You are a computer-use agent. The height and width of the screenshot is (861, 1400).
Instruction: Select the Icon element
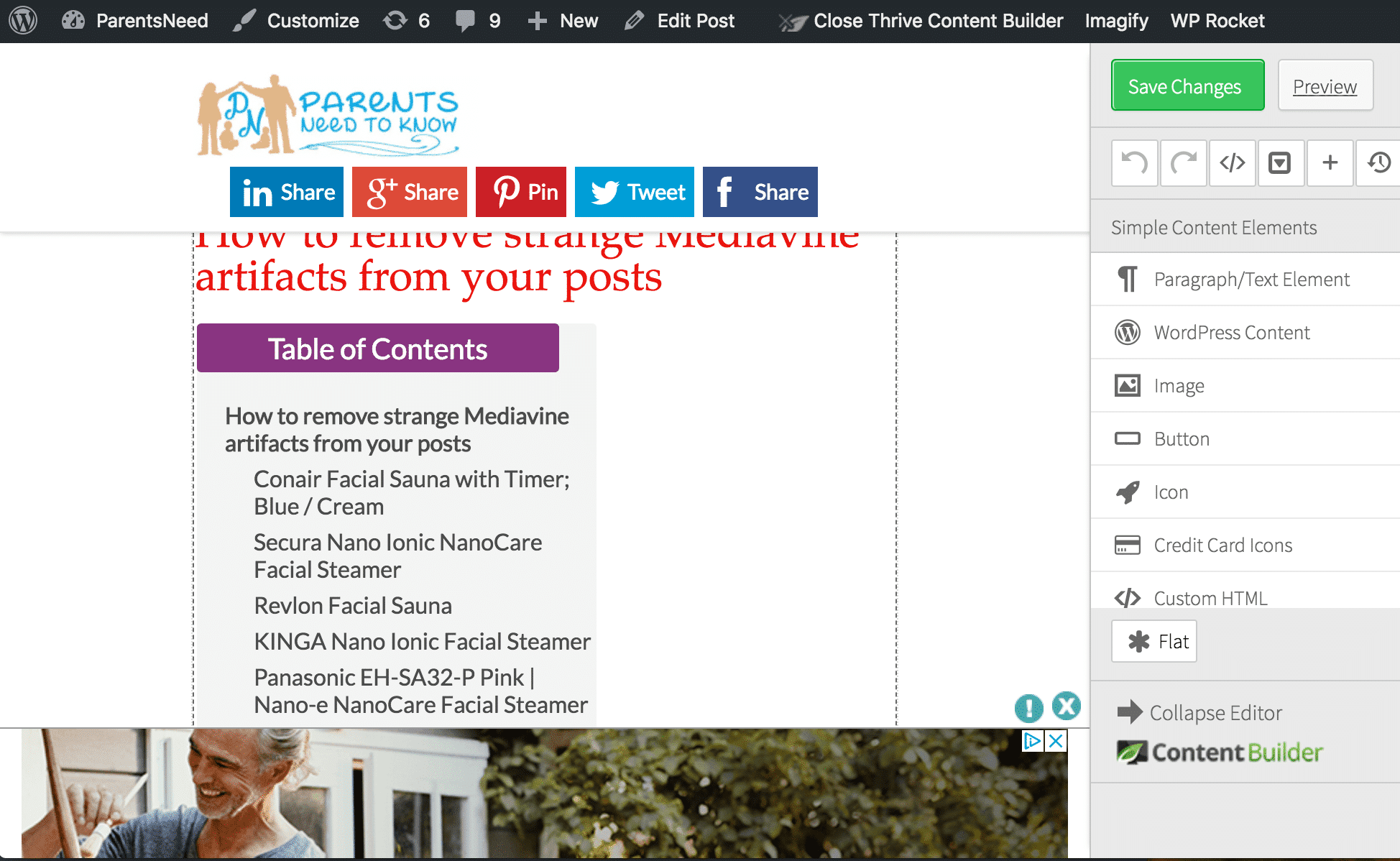[1245, 492]
